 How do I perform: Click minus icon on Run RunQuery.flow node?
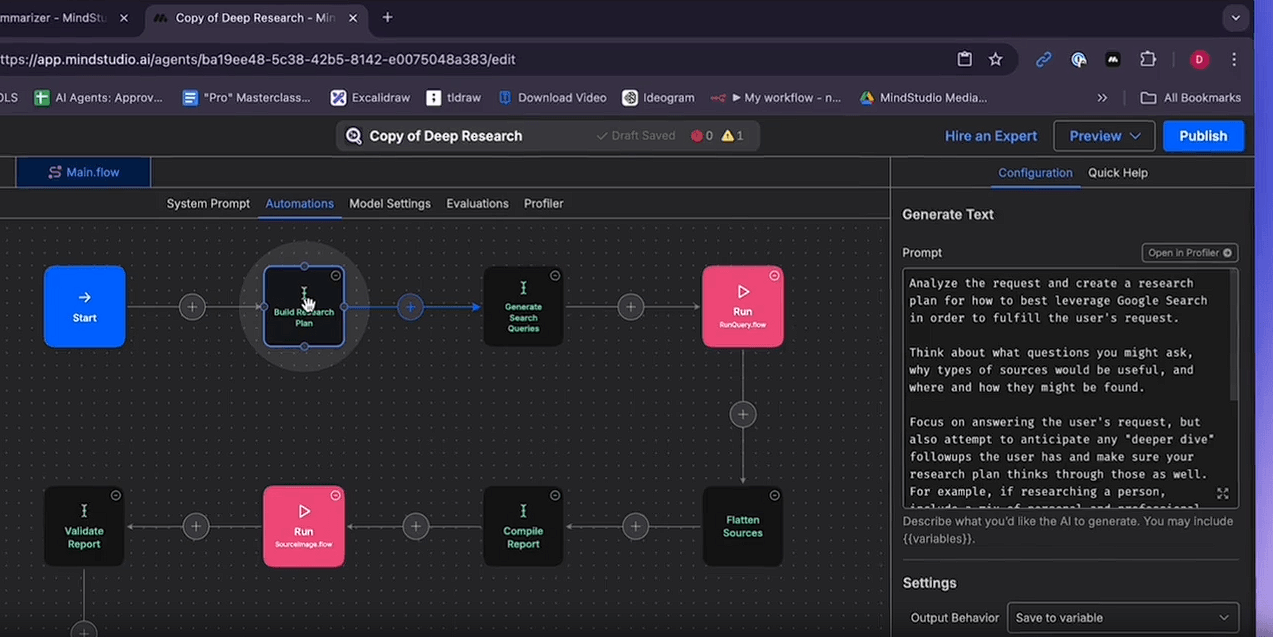point(774,275)
